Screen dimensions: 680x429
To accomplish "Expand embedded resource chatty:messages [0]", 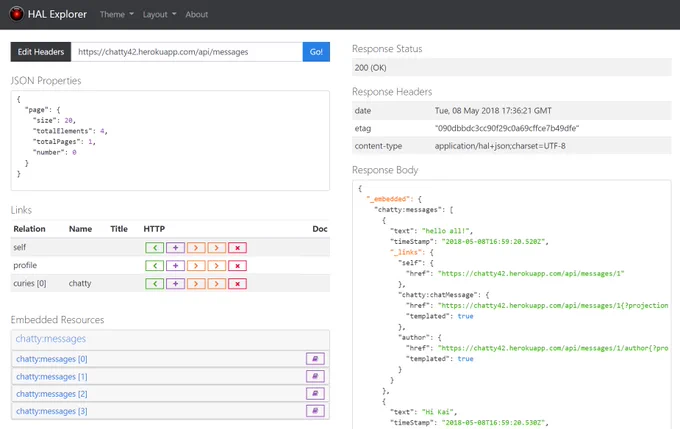I will click(52, 359).
